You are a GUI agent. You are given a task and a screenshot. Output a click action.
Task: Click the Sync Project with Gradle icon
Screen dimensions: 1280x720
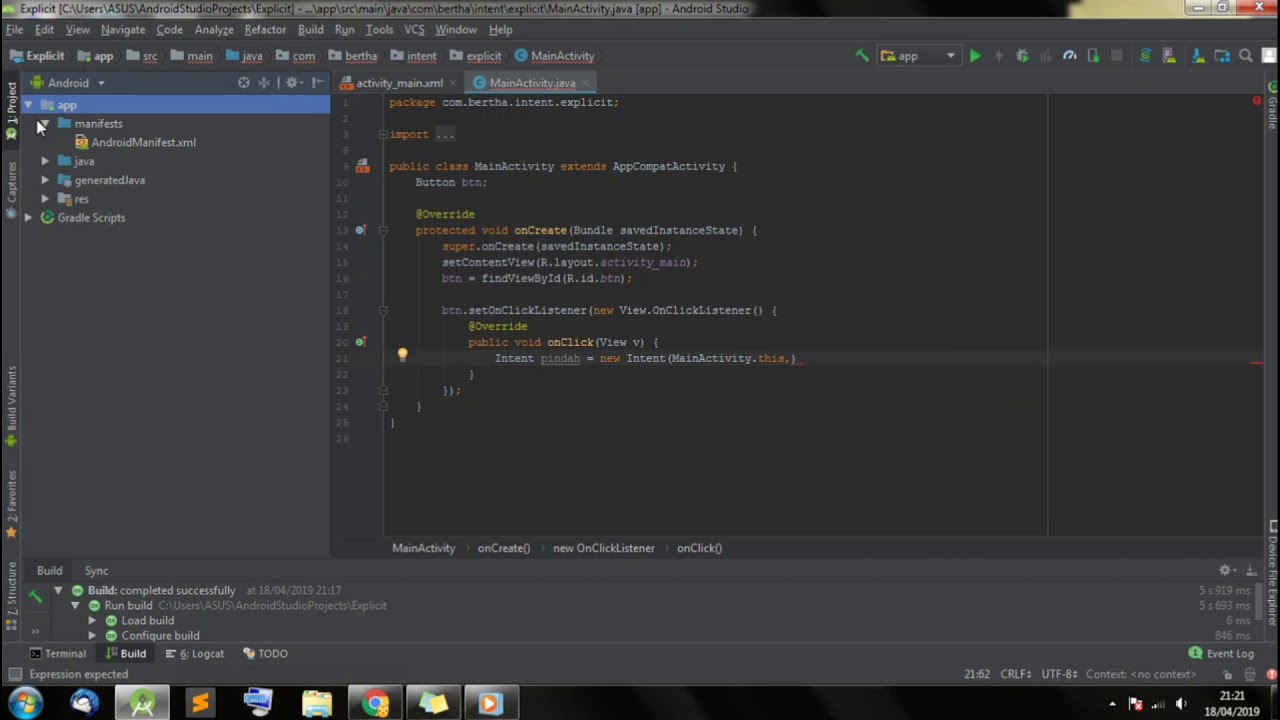[x=1145, y=56]
